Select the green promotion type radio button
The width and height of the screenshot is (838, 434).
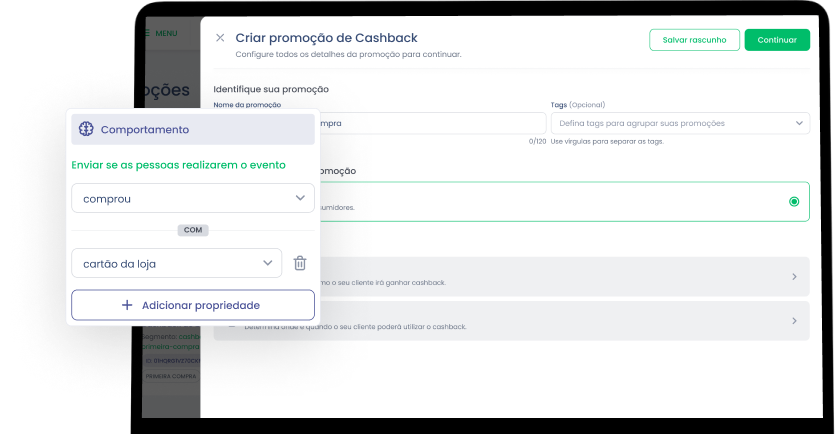tap(794, 201)
